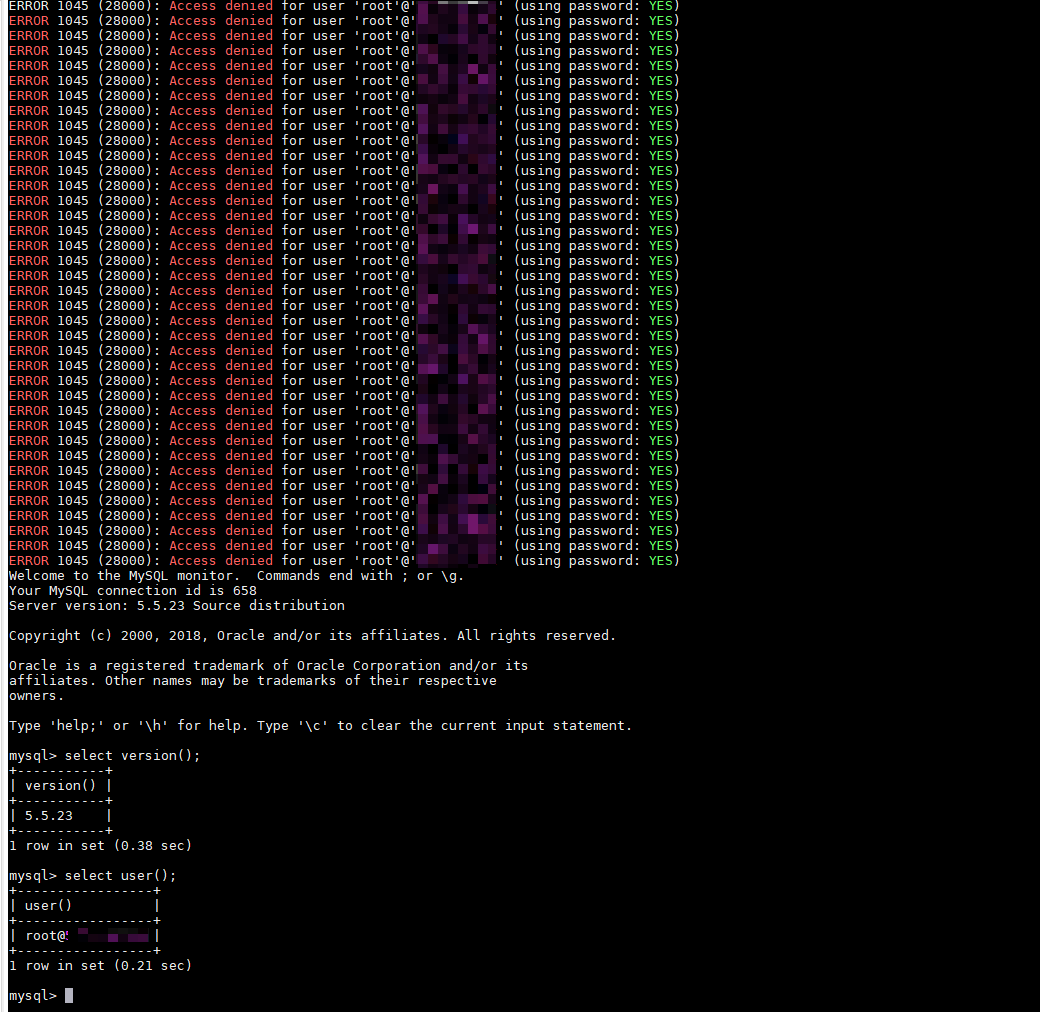Image resolution: width=1040 pixels, height=1012 pixels.
Task: Click the '1 row in set (0.38 sec)' line
Action: click(x=100, y=846)
